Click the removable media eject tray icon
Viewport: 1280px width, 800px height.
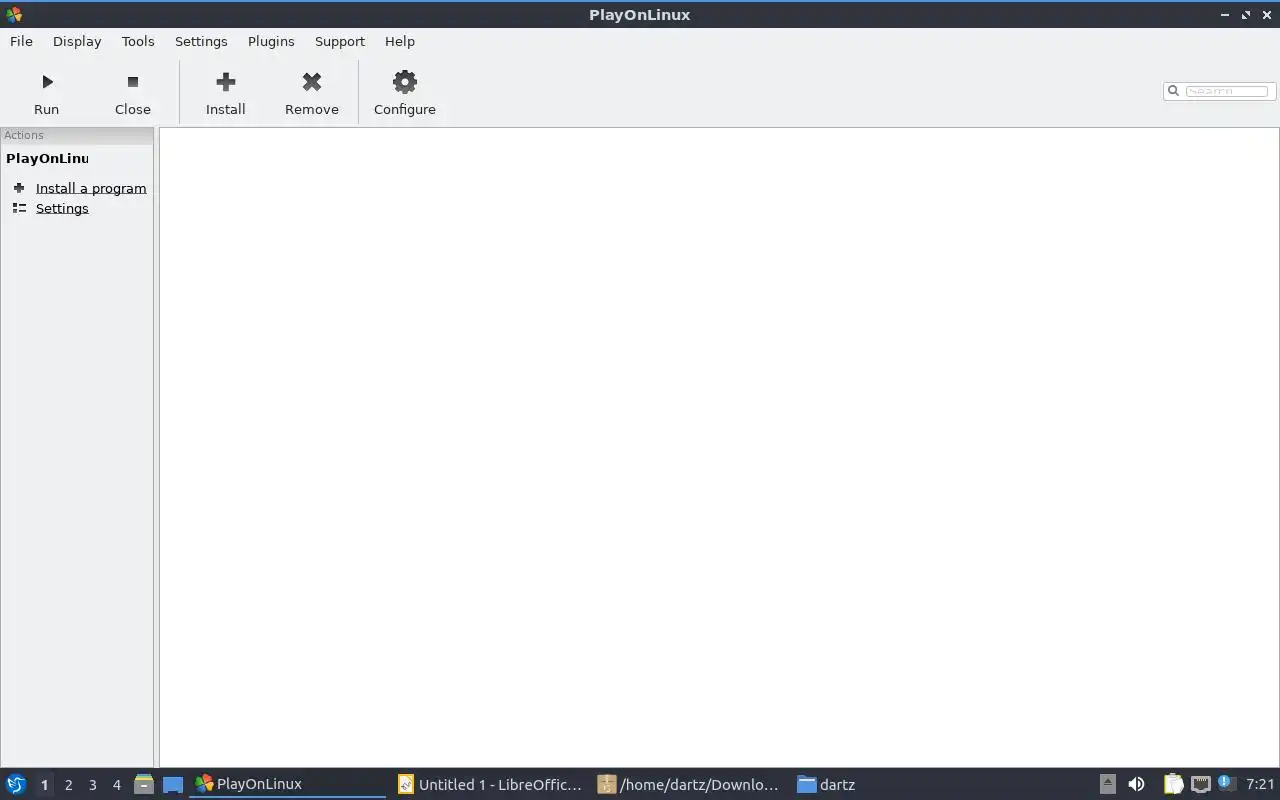point(1108,785)
